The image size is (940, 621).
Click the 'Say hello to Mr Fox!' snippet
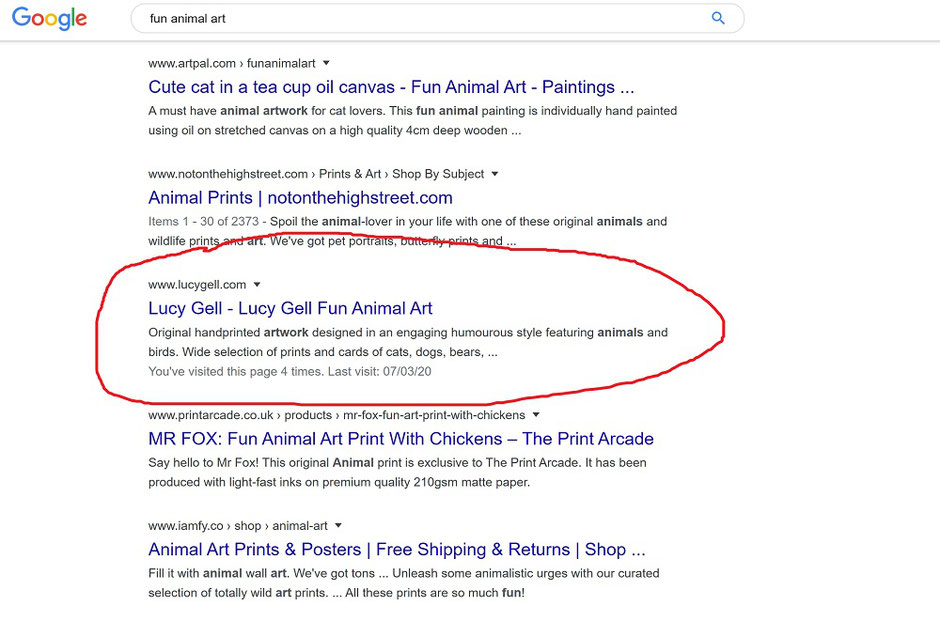pos(397,472)
